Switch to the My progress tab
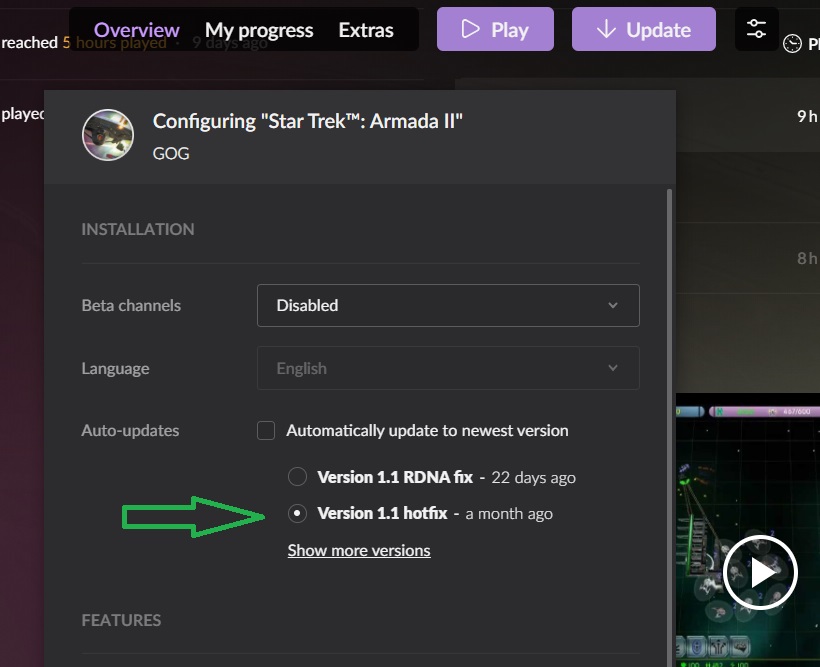 pos(259,30)
